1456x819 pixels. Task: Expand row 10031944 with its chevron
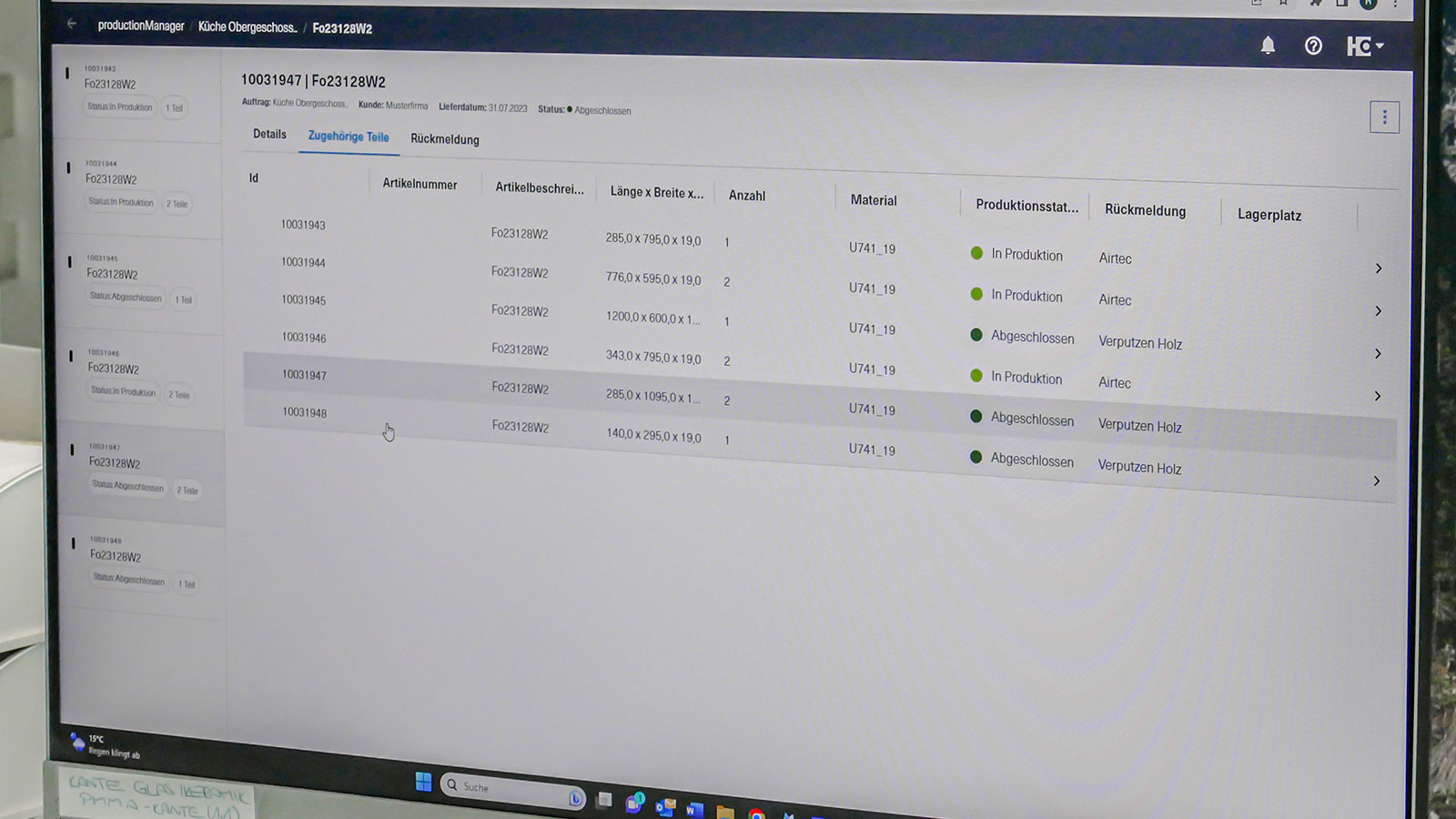tap(1378, 311)
